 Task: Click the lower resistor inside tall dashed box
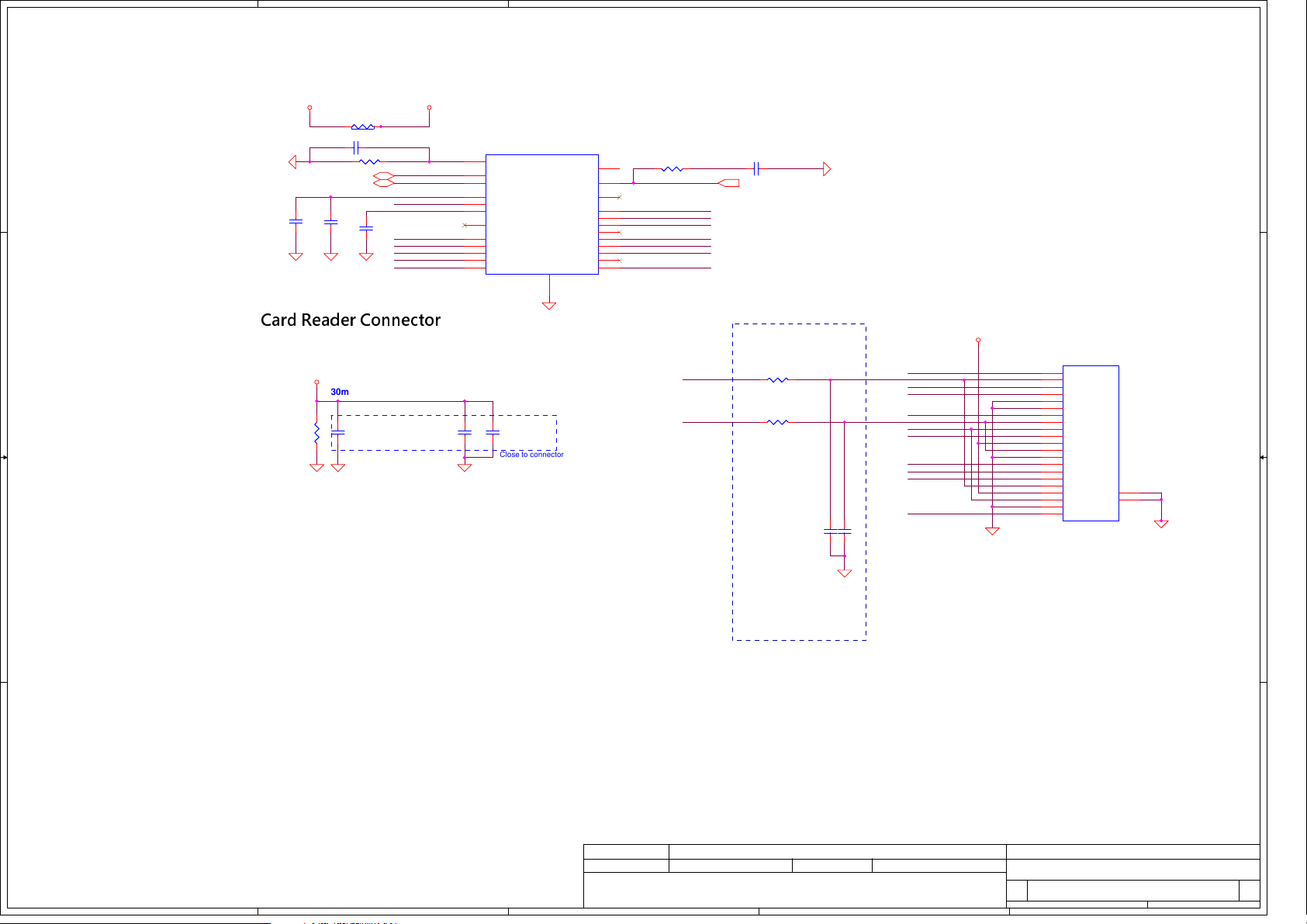(x=777, y=422)
